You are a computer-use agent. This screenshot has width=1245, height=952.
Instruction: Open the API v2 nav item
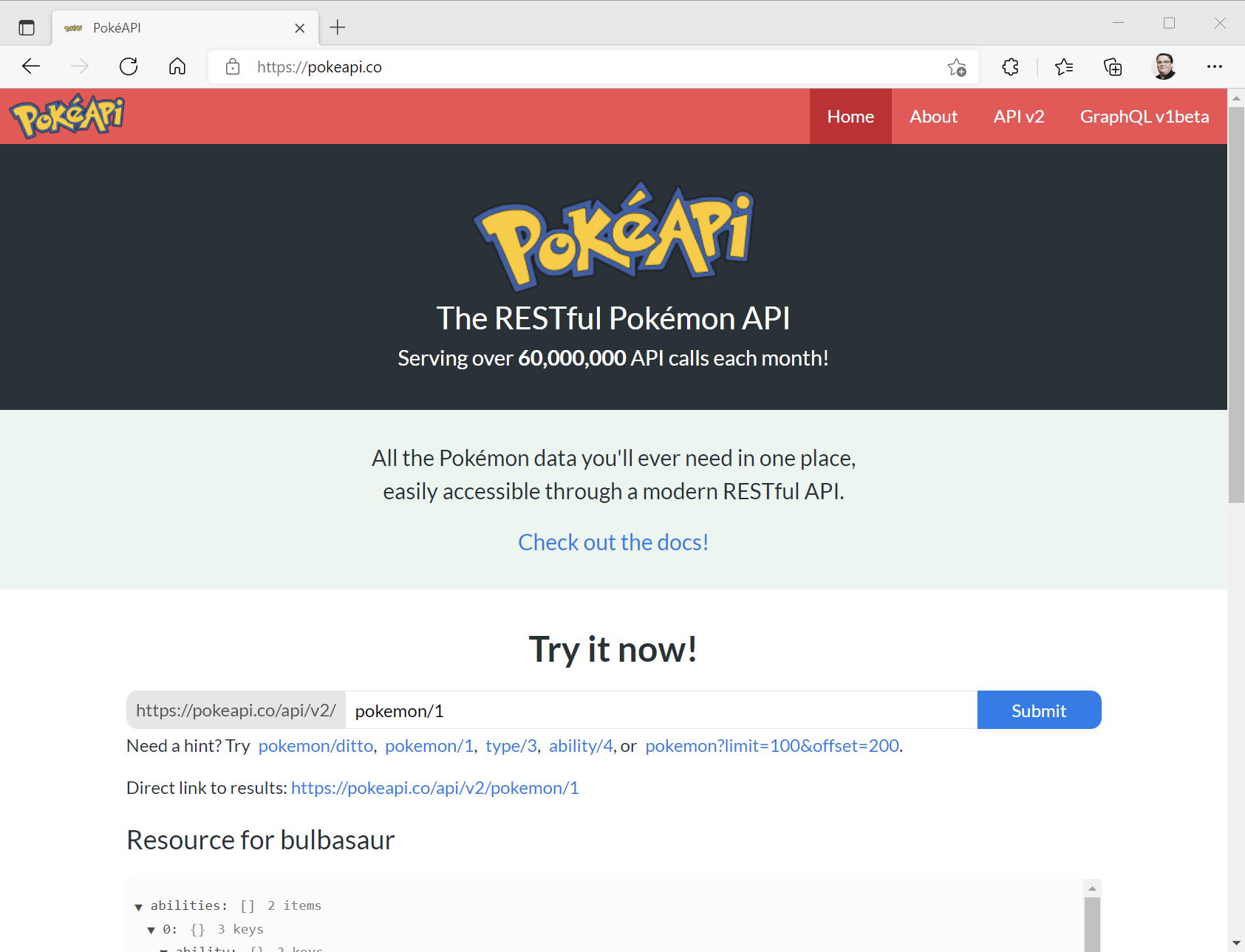tap(1018, 117)
